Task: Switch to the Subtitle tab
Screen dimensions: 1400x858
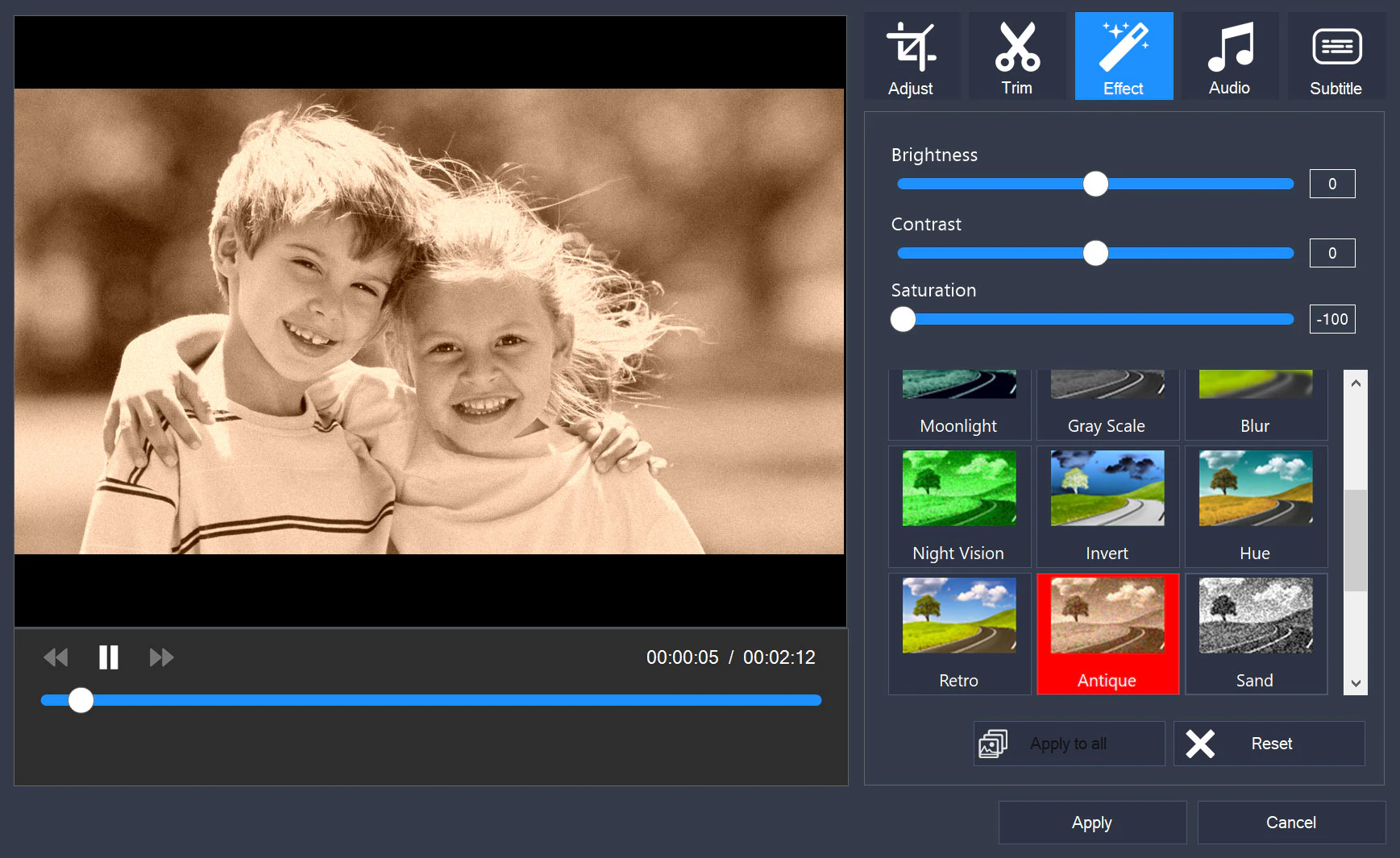Action: click(x=1336, y=56)
